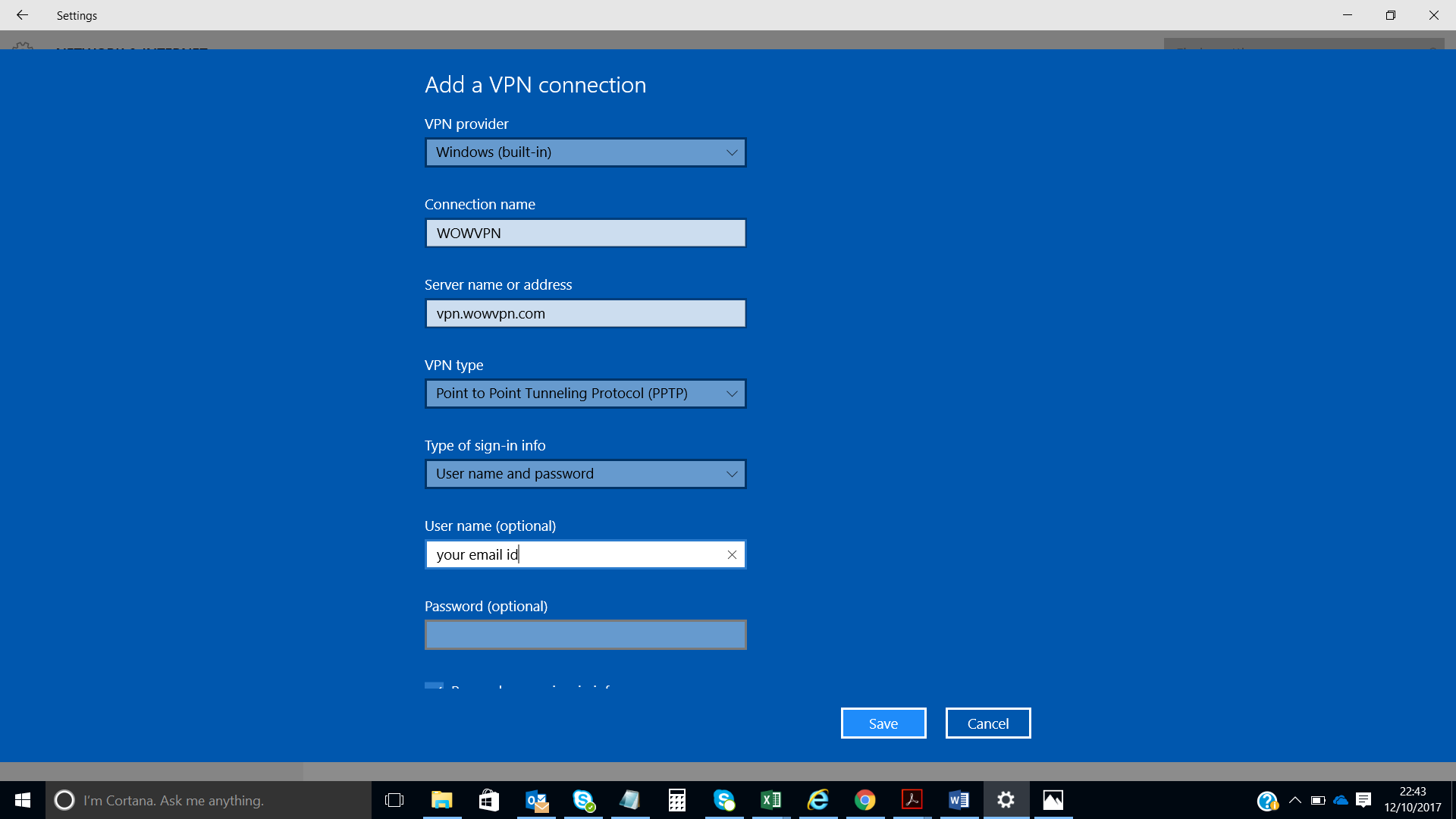Open the Action Center notifications
The image size is (1456, 819).
(x=1363, y=800)
